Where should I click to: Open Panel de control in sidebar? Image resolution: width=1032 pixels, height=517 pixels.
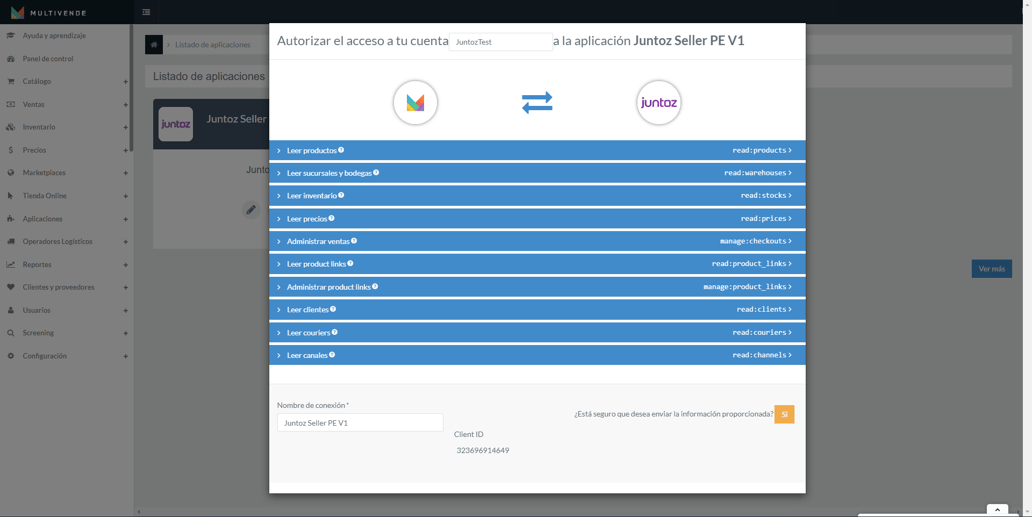48,59
